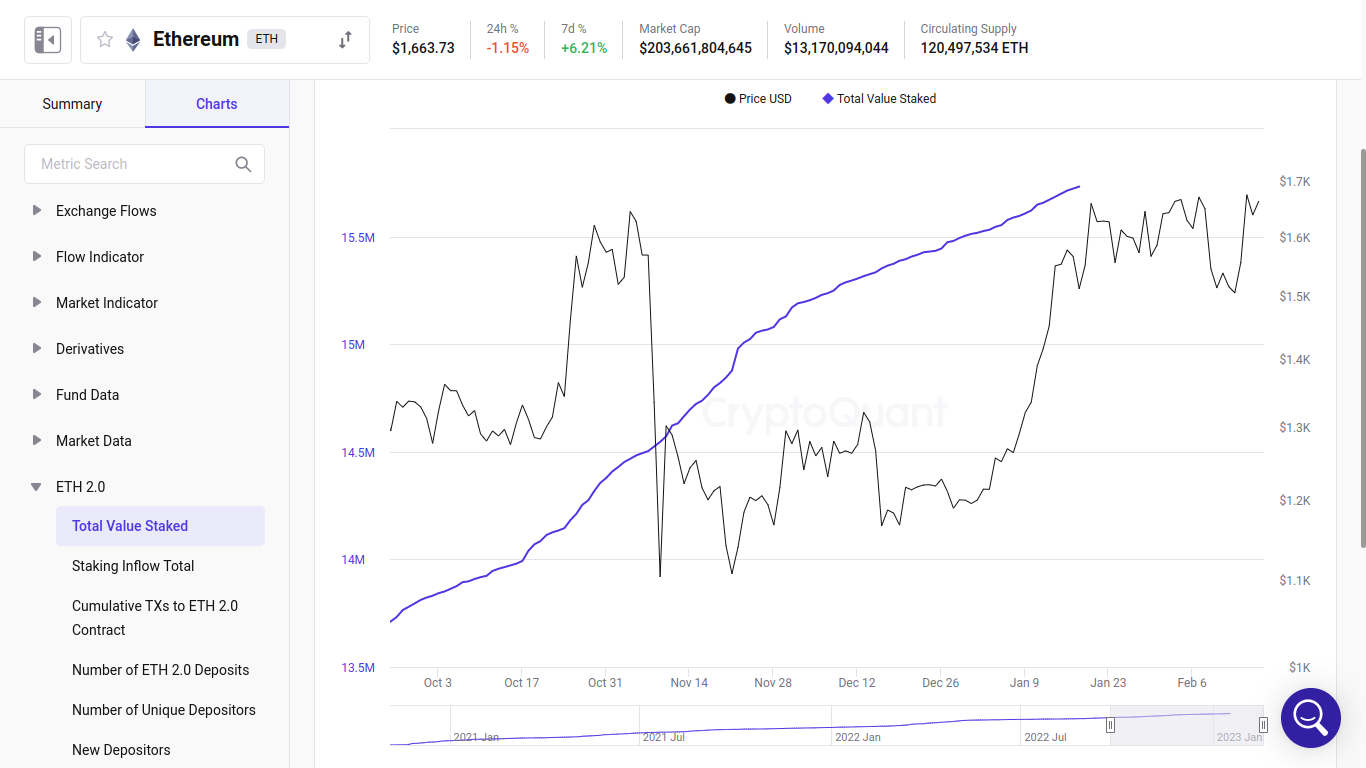The height and width of the screenshot is (768, 1366).
Task: Select Total Value Staked in sidebar
Action: pyautogui.click(x=130, y=526)
